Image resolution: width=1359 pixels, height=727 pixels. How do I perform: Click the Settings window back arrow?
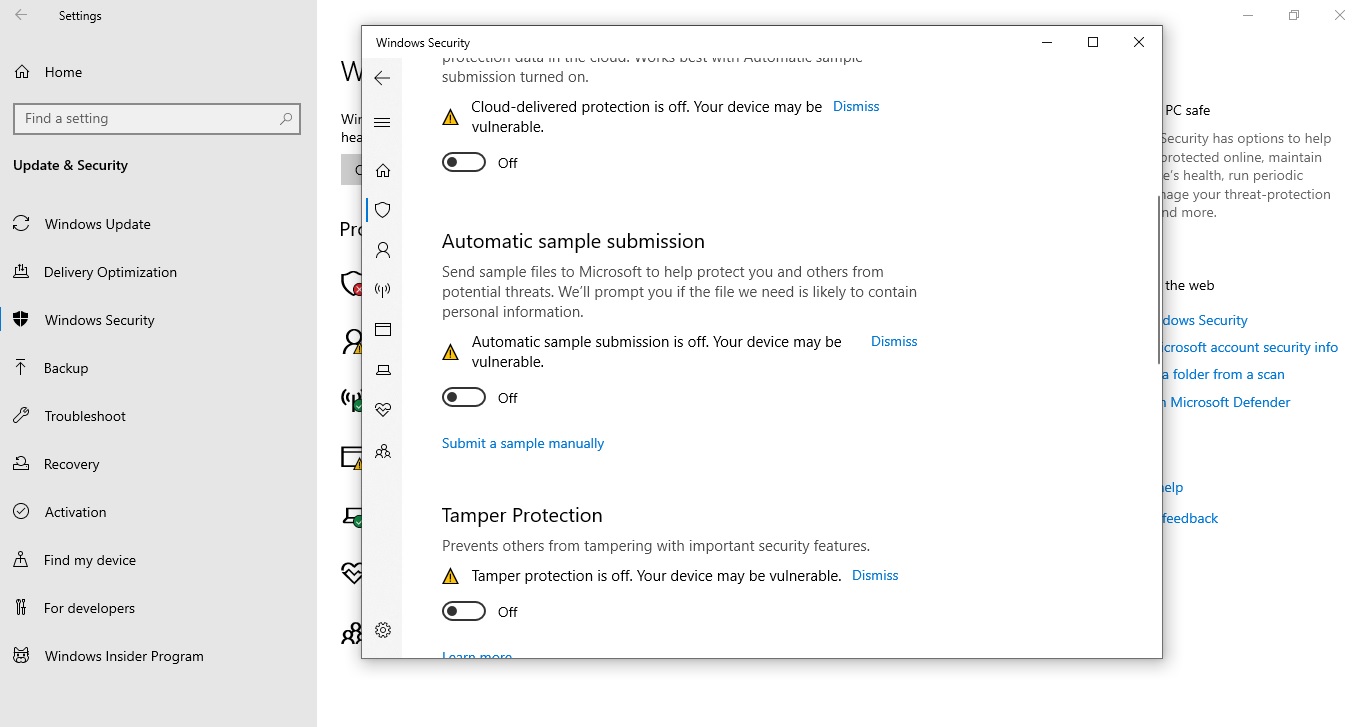(x=21, y=16)
